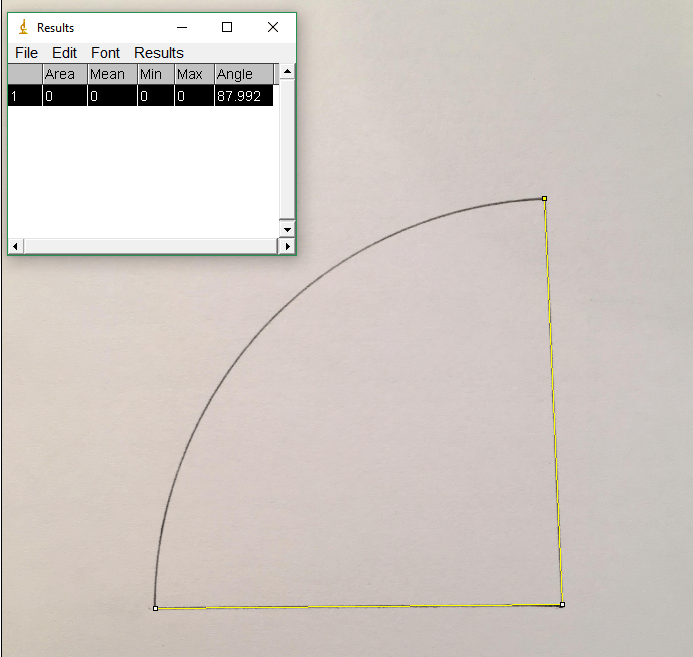
Task: Minimize the Results window
Action: [182, 28]
